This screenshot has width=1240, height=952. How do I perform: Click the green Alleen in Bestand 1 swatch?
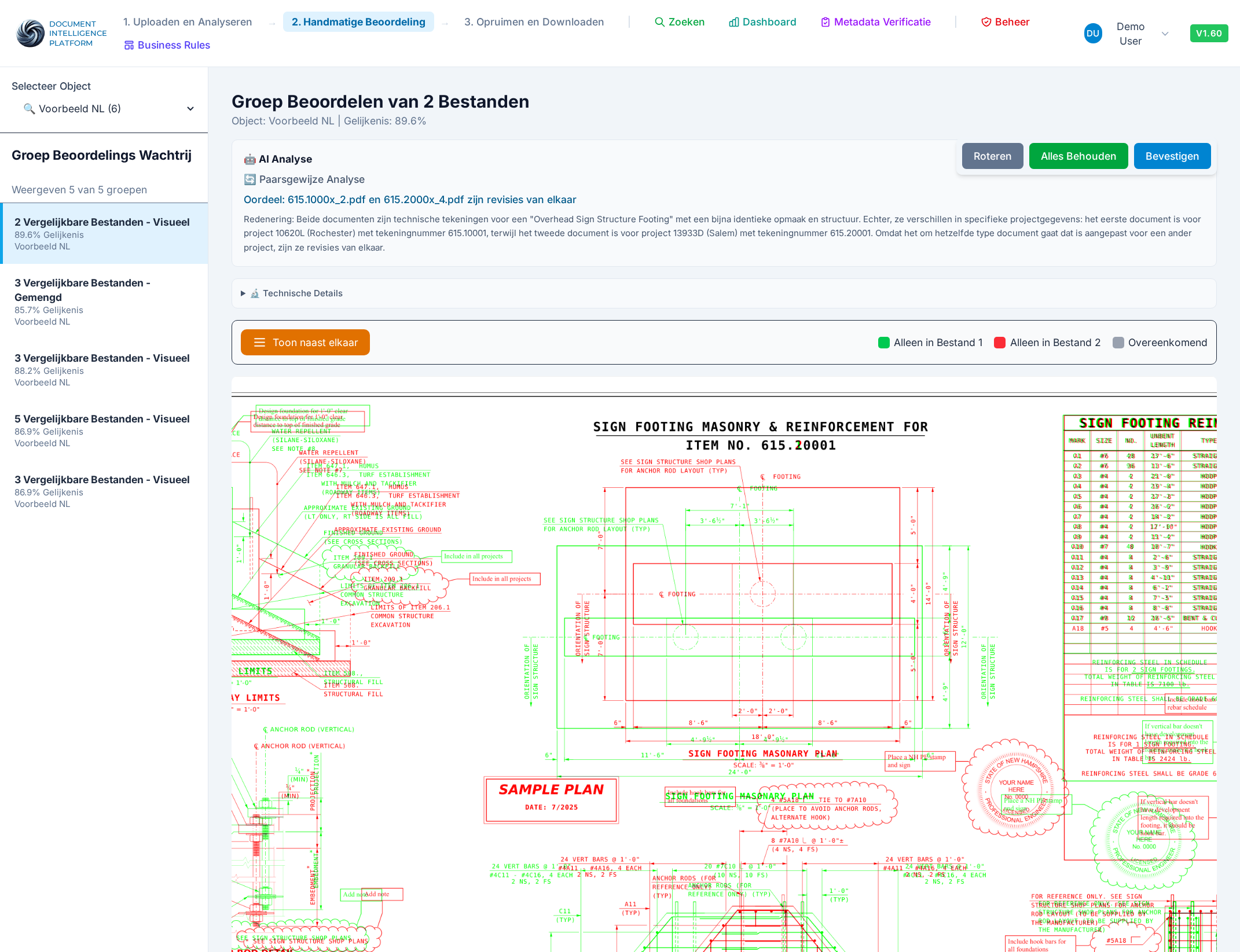point(884,343)
